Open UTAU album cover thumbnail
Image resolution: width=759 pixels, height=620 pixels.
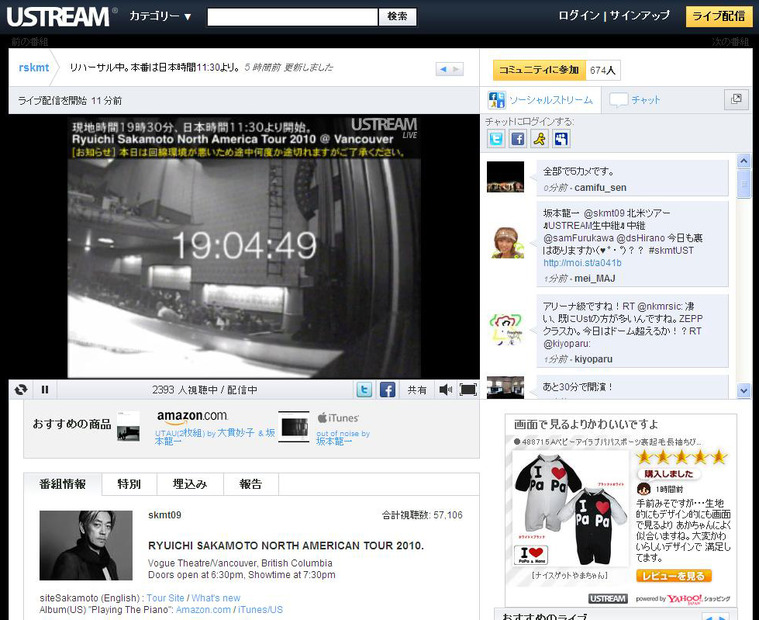pyautogui.click(x=128, y=426)
